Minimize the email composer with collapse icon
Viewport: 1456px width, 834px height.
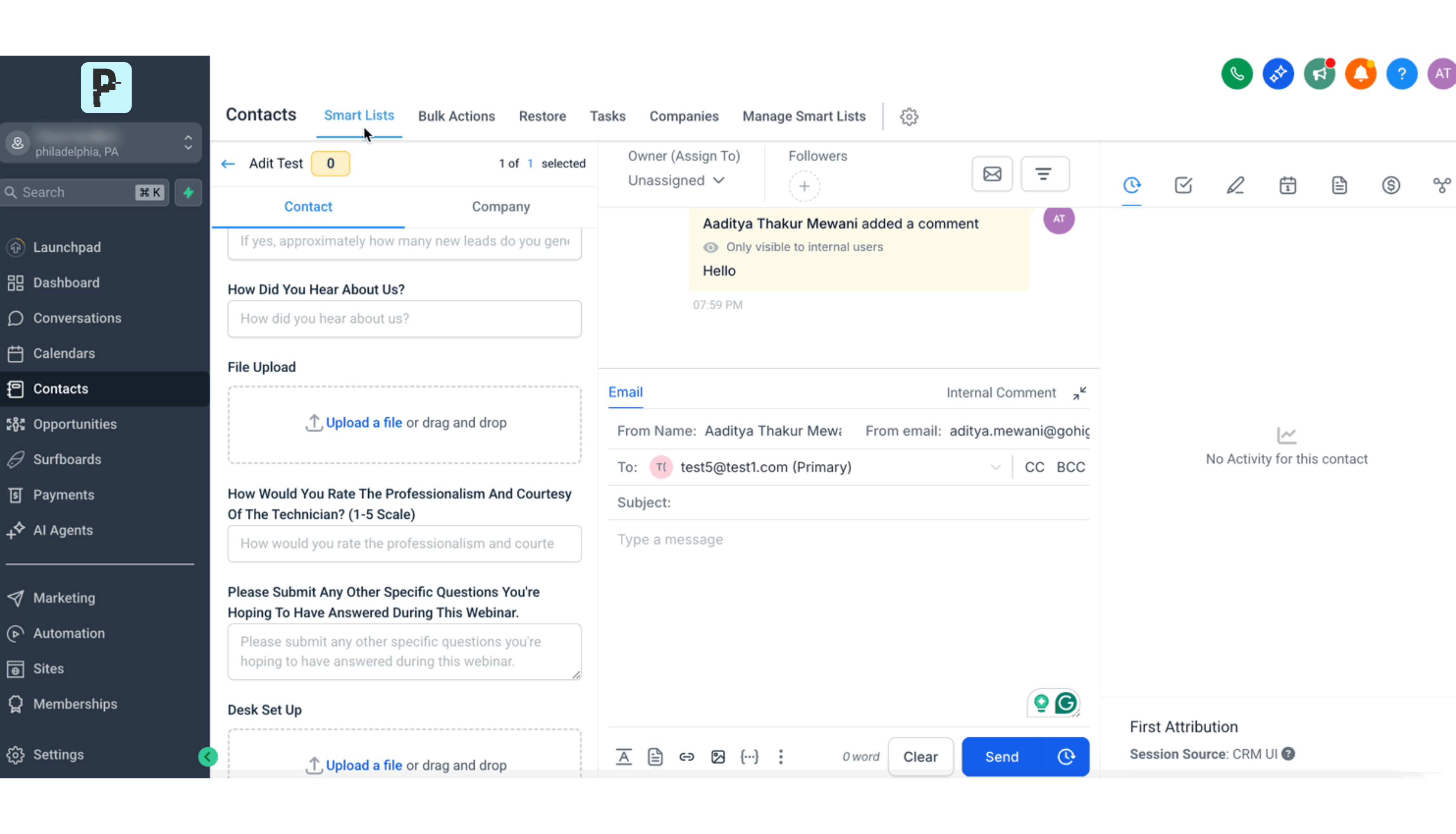(x=1079, y=394)
